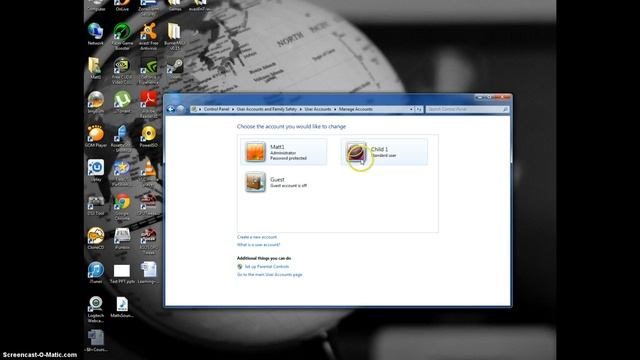Image resolution: width=640 pixels, height=360 pixels.
Task: Go to the main User Accounts page
Action: click(269, 275)
